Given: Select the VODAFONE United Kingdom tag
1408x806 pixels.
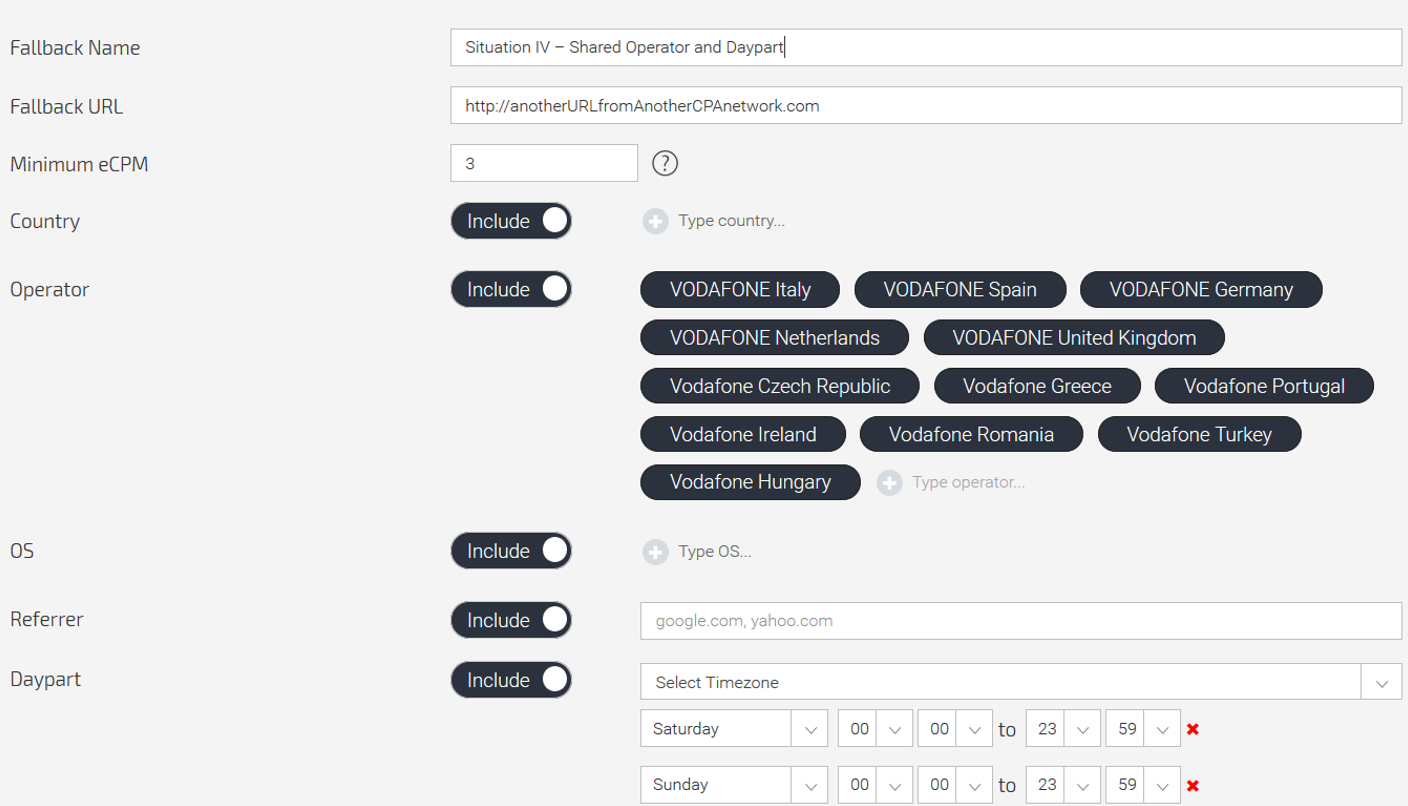Looking at the screenshot, I should (x=1074, y=338).
